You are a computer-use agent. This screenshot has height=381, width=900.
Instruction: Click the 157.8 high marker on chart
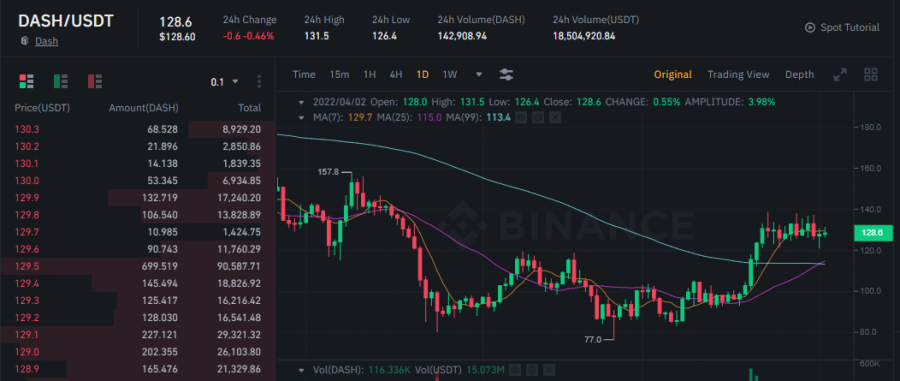[329, 172]
